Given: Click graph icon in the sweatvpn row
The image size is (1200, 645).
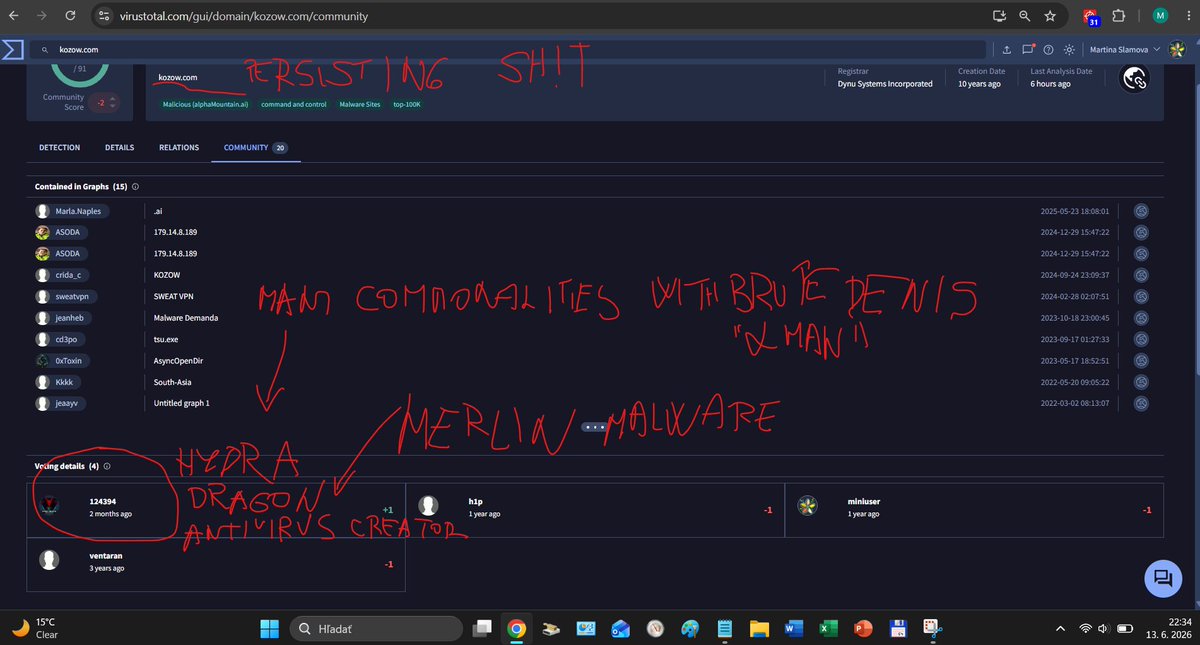Looking at the screenshot, I should click(x=1141, y=296).
